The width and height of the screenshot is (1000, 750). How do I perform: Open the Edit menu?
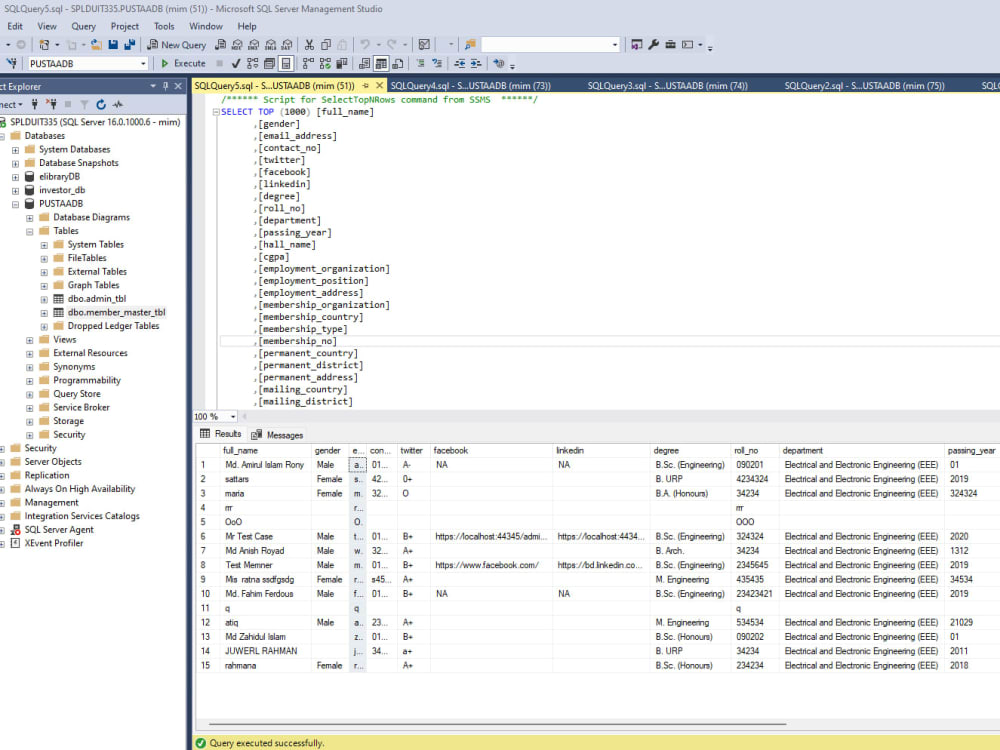pyautogui.click(x=15, y=26)
